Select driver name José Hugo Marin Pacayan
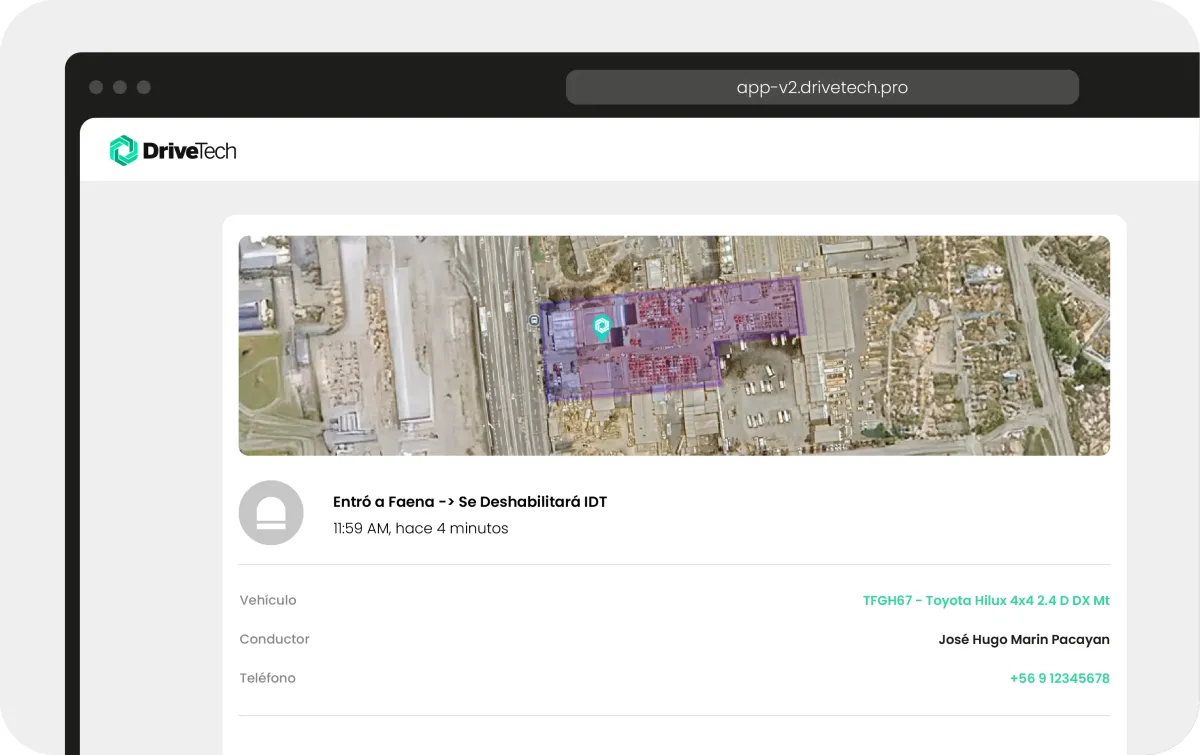This screenshot has height=755, width=1200. coord(1024,640)
